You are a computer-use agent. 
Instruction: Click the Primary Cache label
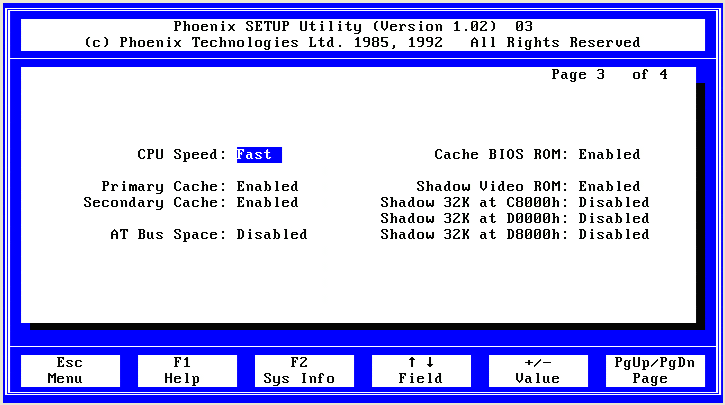164,186
